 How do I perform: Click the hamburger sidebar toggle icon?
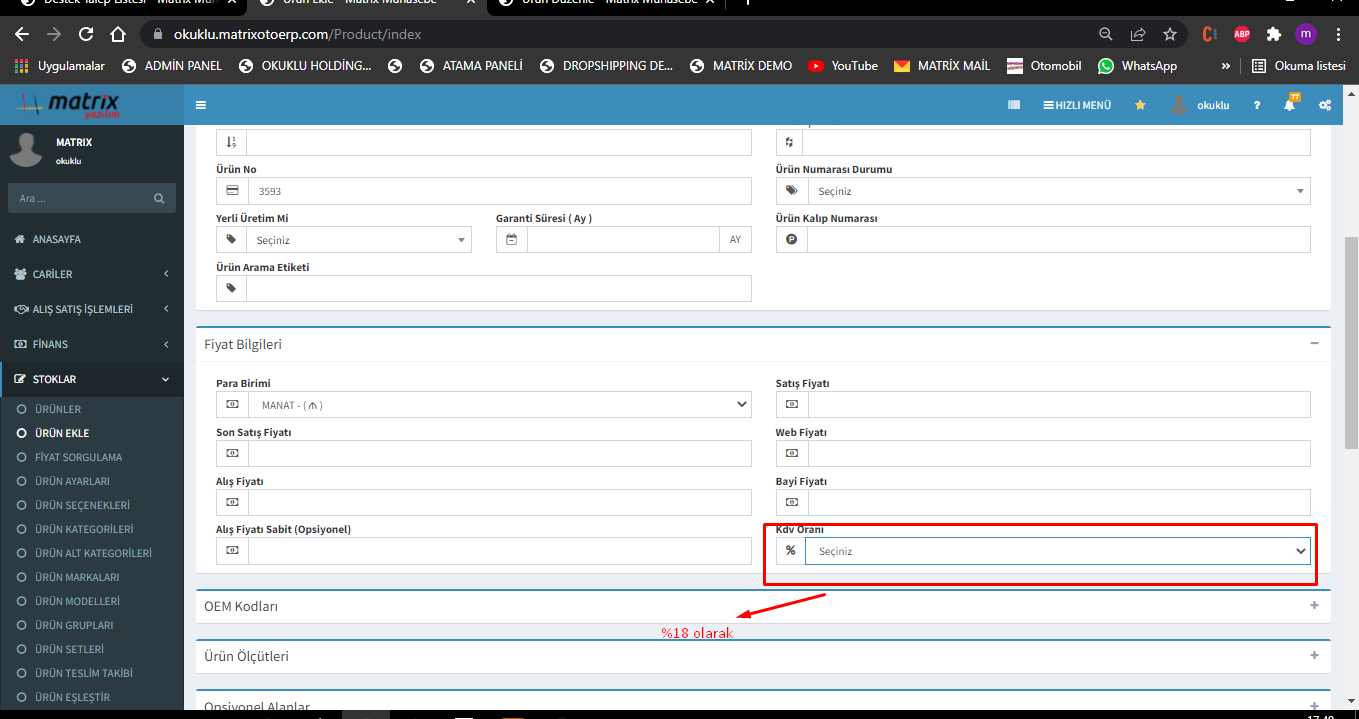pyautogui.click(x=201, y=105)
